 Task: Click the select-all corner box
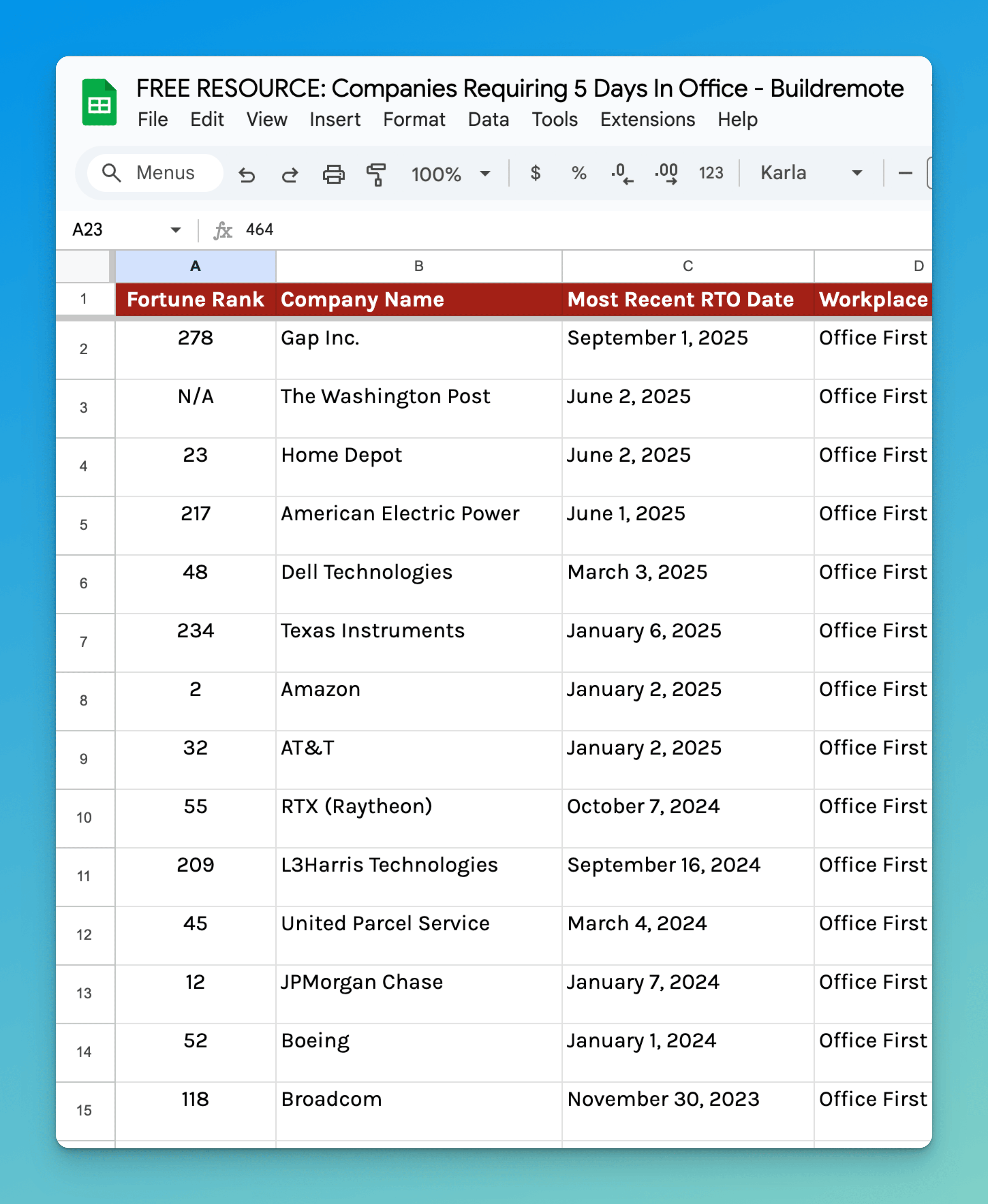pos(85,266)
